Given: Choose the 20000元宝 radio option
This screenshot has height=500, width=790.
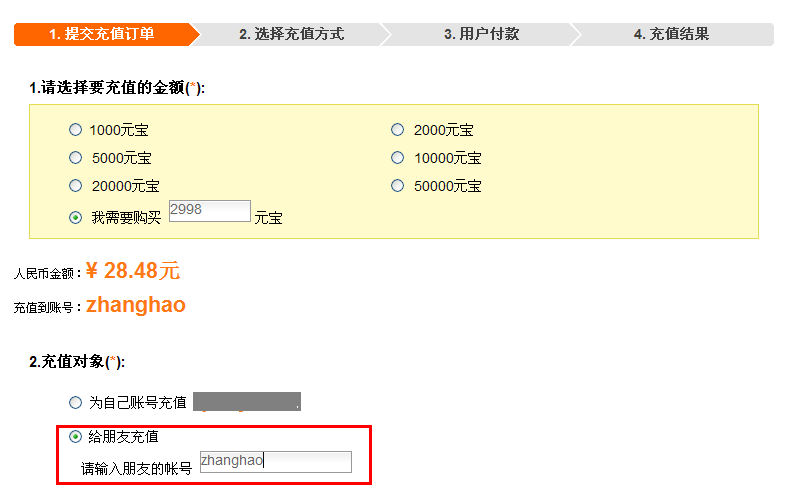Looking at the screenshot, I should (76, 186).
